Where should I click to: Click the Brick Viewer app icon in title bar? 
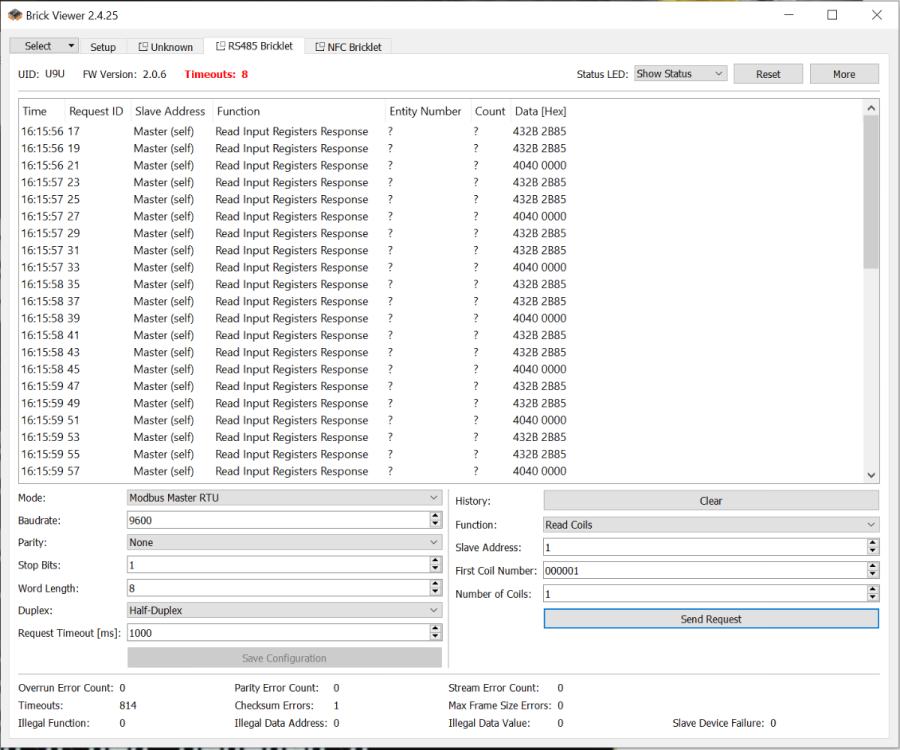[15, 15]
